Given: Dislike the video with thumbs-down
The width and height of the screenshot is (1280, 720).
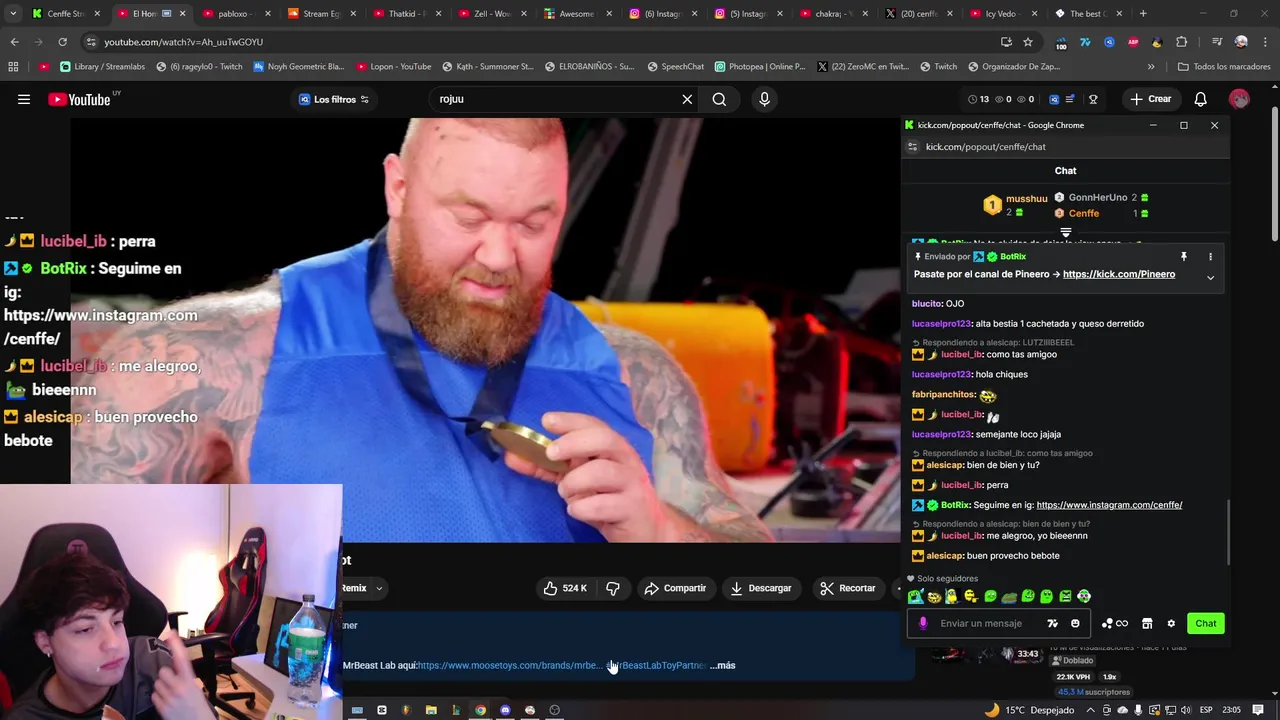Looking at the screenshot, I should [x=613, y=588].
